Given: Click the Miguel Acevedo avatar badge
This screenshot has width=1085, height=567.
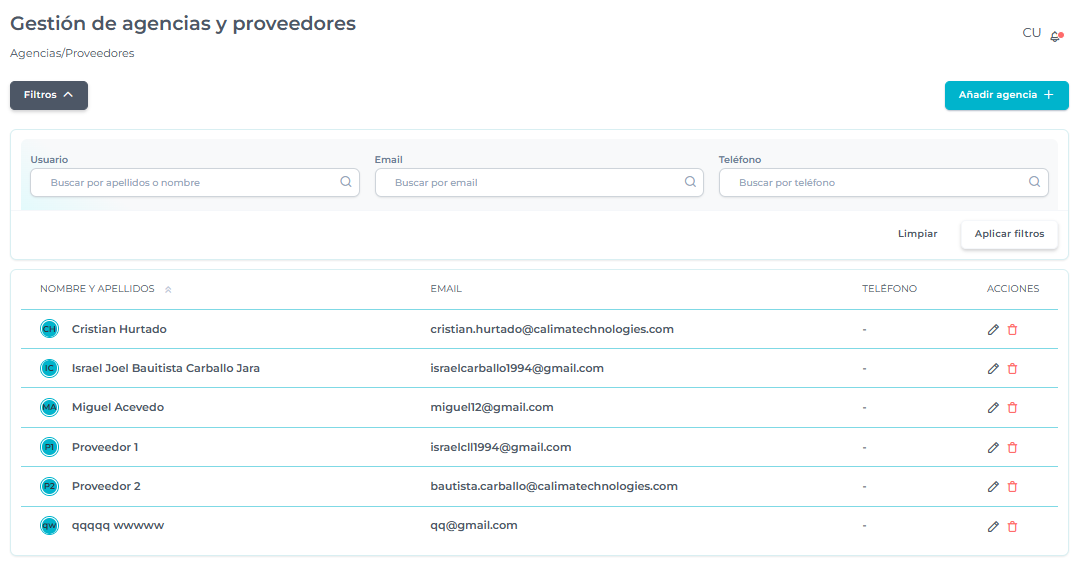Looking at the screenshot, I should (x=50, y=407).
